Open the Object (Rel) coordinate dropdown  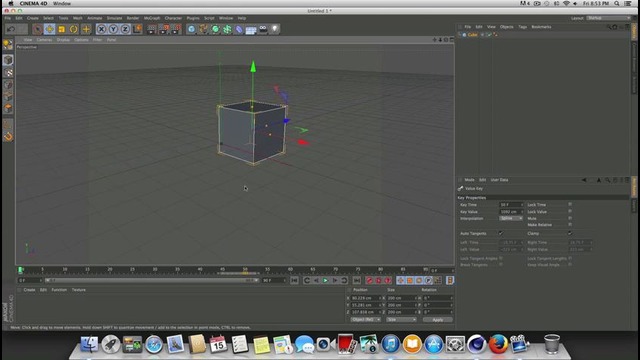click(x=365, y=320)
